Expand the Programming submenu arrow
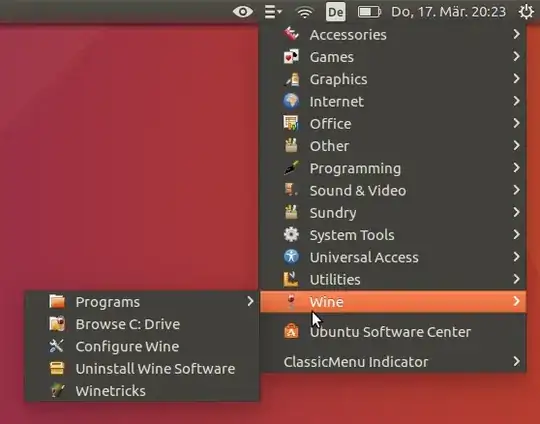Image resolution: width=540 pixels, height=424 pixels. pos(516,168)
